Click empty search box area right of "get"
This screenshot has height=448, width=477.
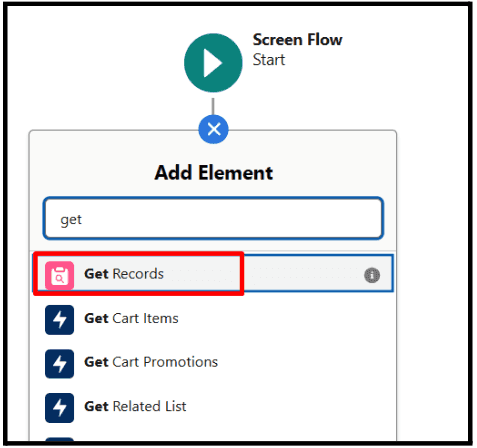pos(233,219)
